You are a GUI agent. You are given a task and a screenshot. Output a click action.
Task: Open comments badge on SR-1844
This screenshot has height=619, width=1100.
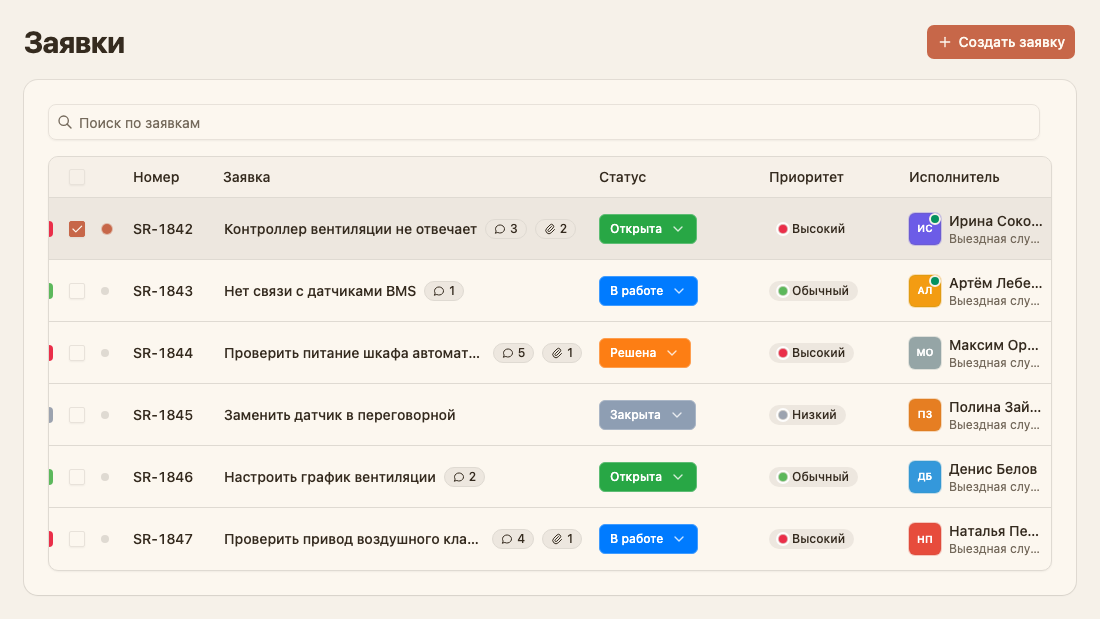514,353
